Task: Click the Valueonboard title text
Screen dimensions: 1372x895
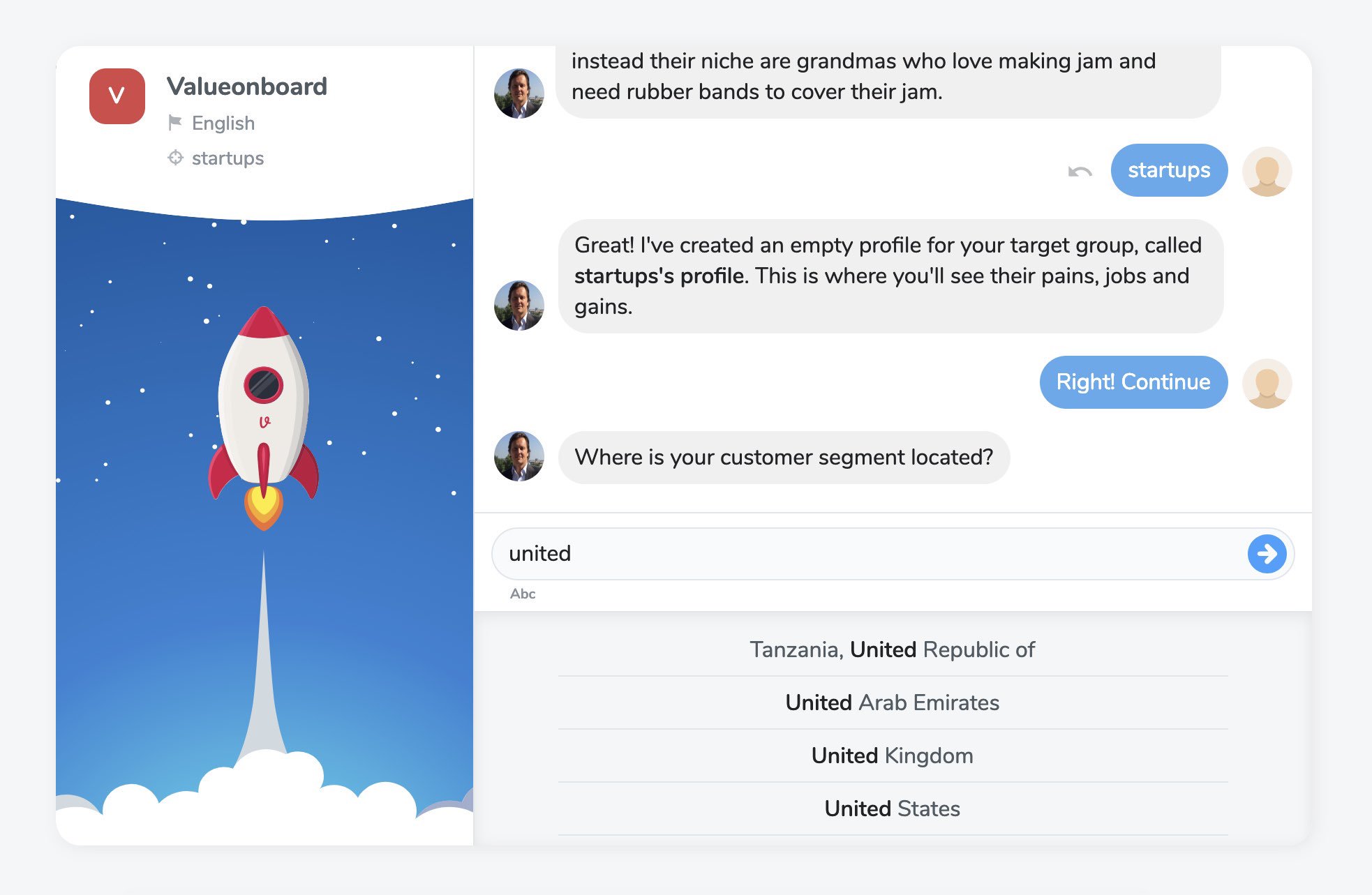Action: 247,87
